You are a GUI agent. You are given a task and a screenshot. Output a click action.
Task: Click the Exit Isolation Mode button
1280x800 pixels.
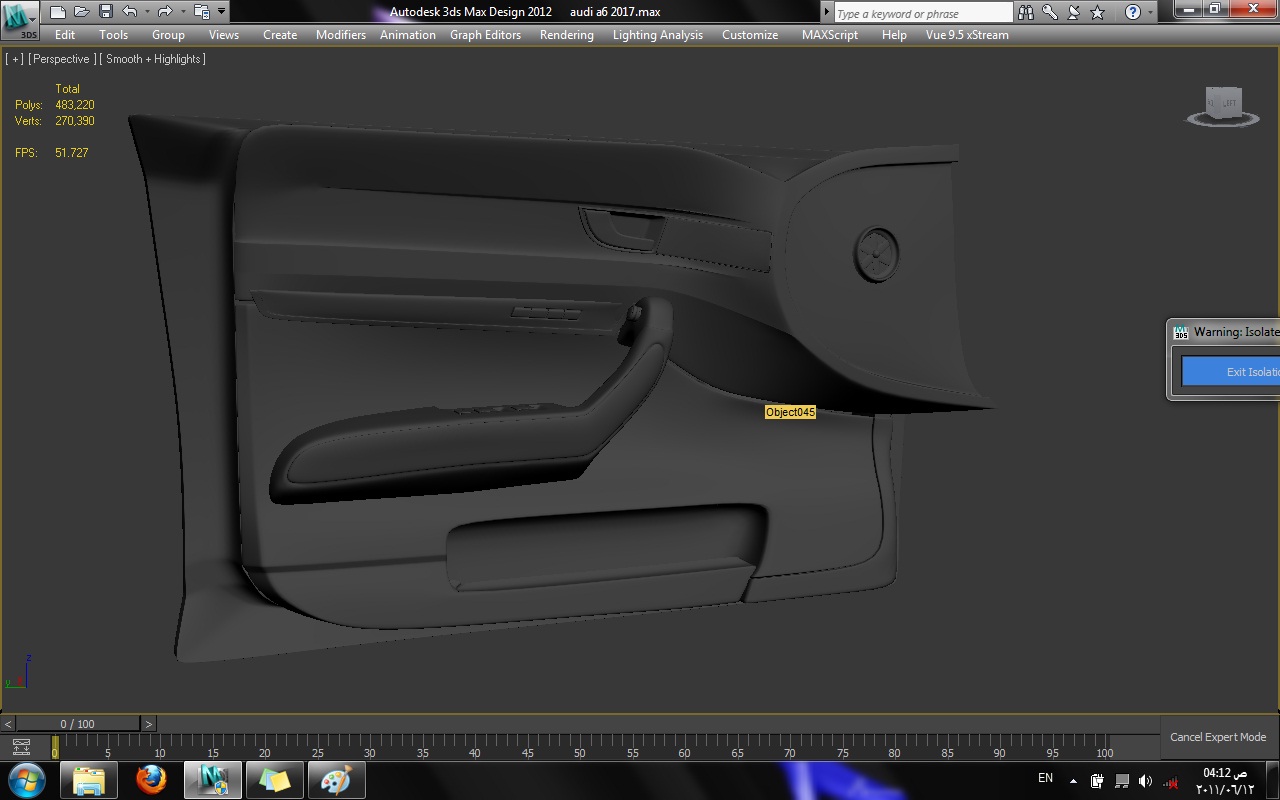pyautogui.click(x=1231, y=371)
